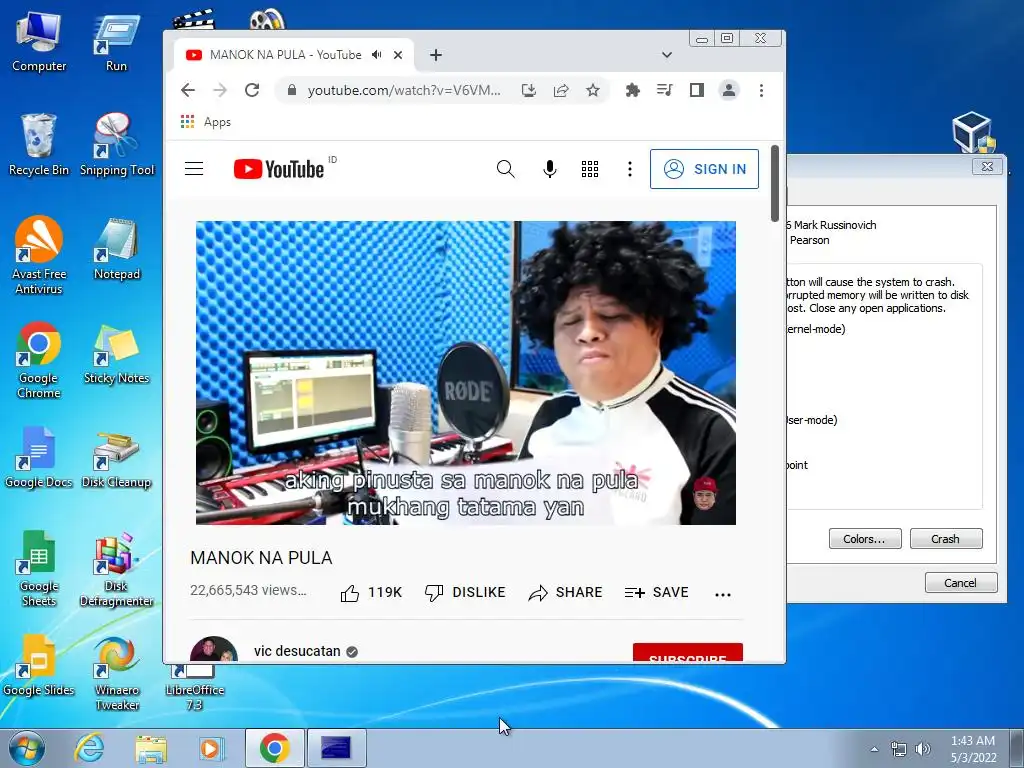Open the Chrome three-dot menu
The height and width of the screenshot is (768, 1024).
(761, 90)
